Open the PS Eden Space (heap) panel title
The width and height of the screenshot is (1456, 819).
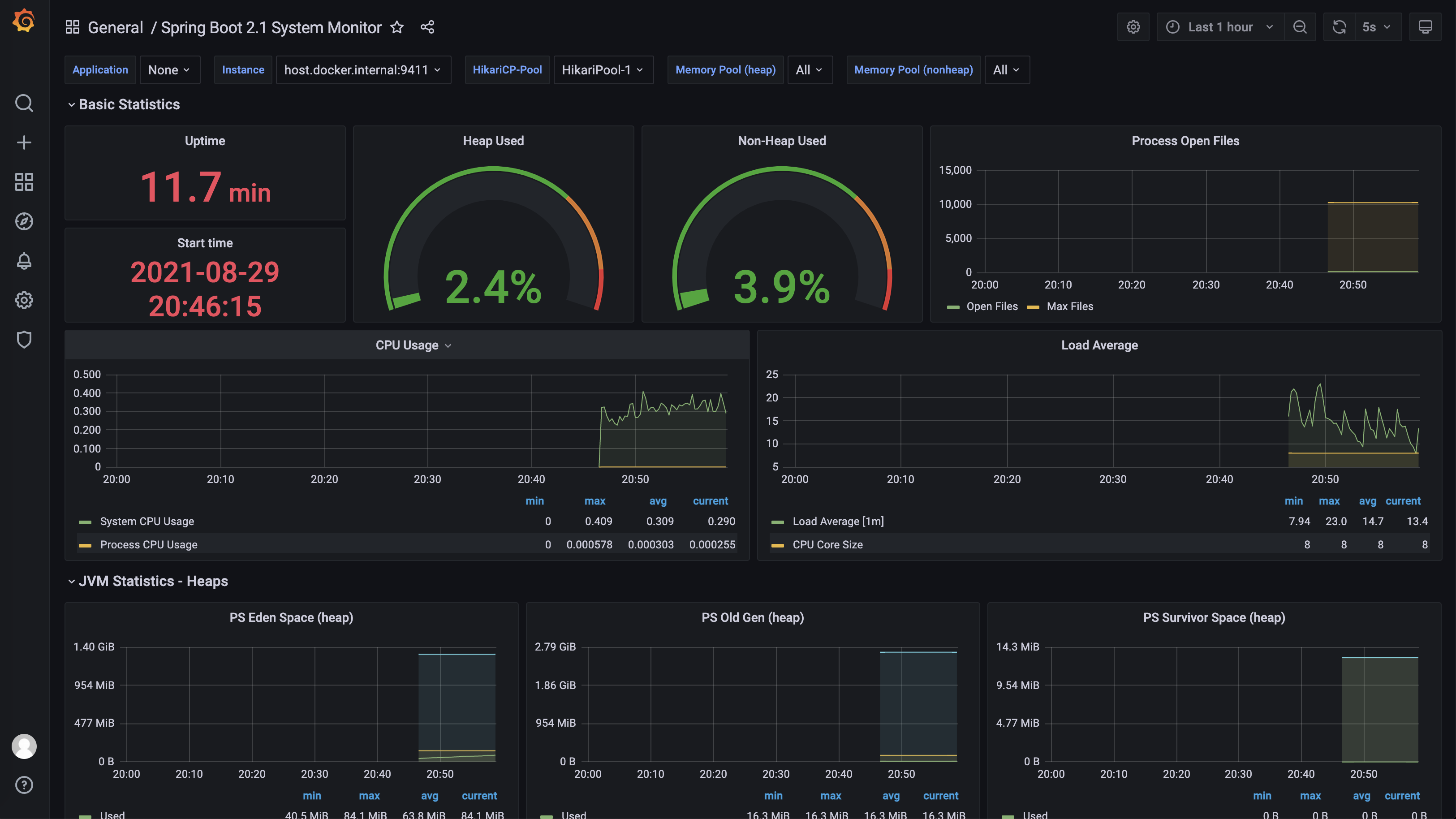[x=291, y=618]
